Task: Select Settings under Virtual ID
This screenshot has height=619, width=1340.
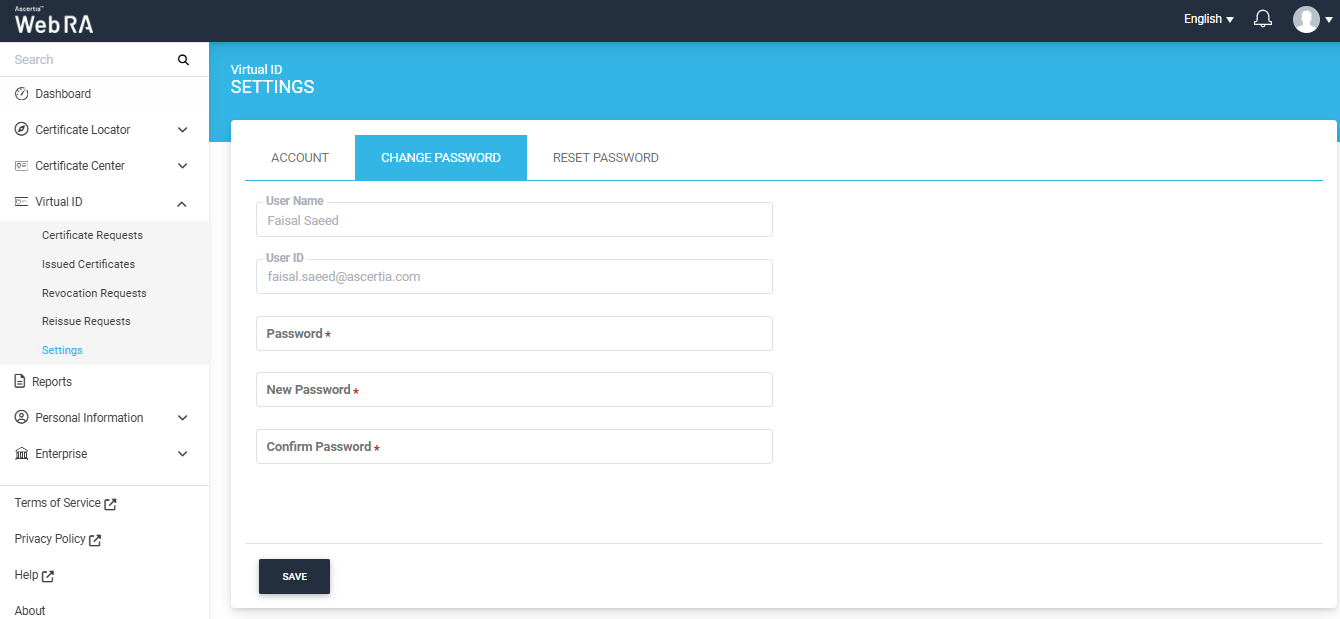Action: pos(62,351)
